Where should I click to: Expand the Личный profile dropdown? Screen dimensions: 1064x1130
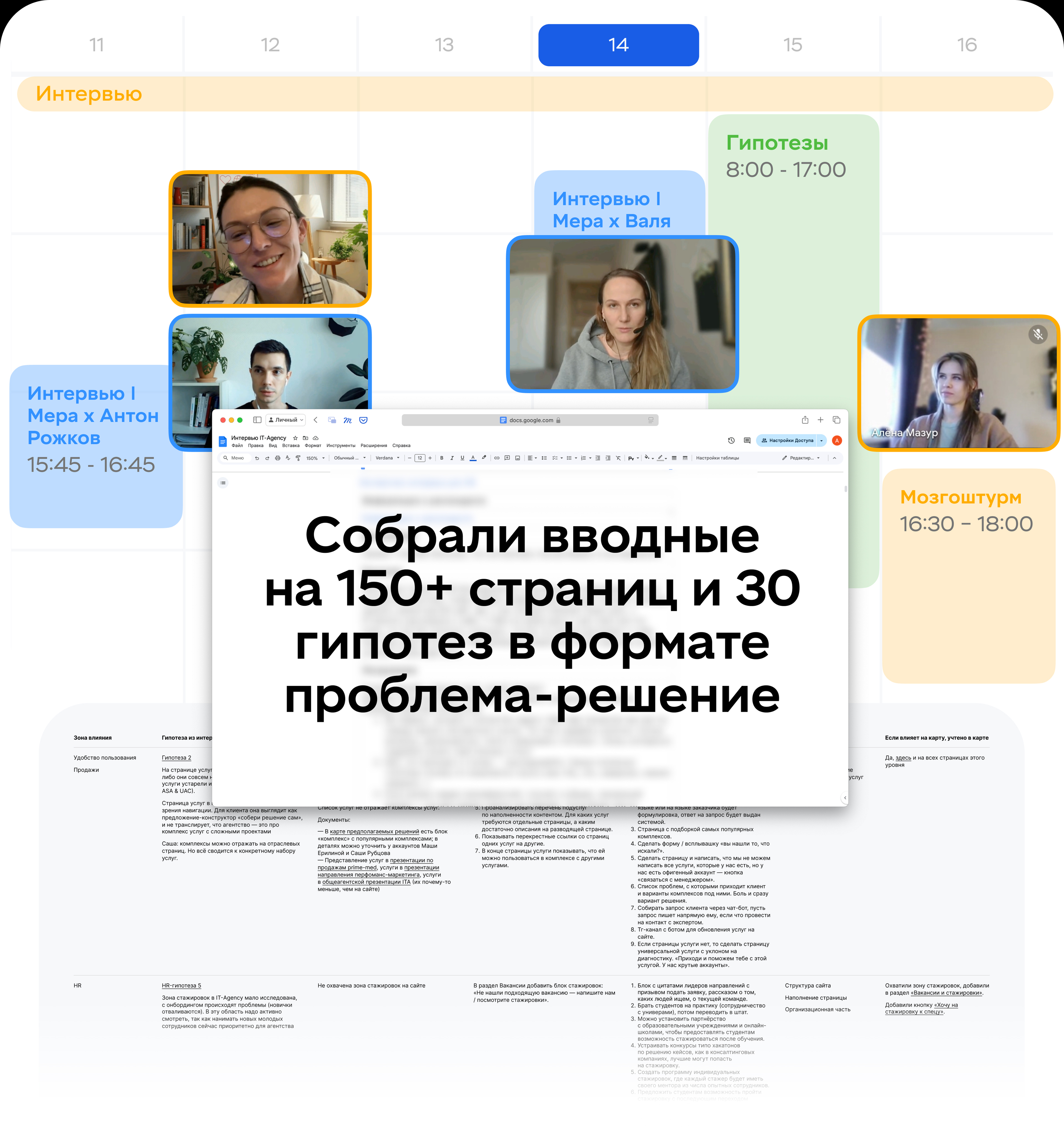click(286, 420)
